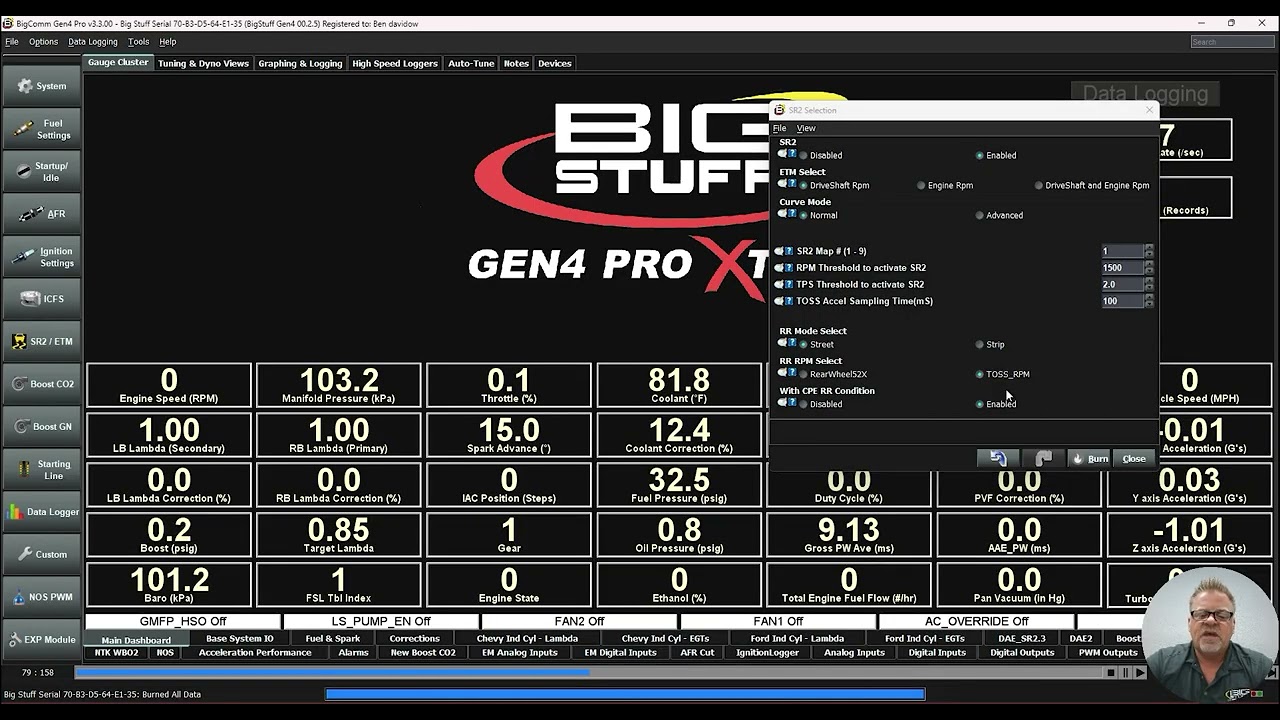Click the blue status progress bar at bottom
The image size is (1280, 720).
coord(625,694)
